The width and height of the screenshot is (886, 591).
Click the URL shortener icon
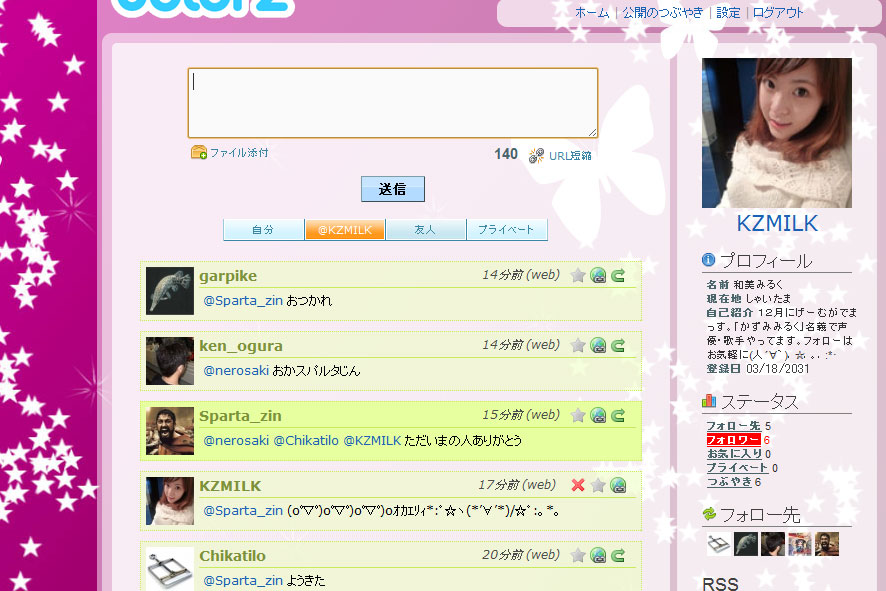(537, 155)
